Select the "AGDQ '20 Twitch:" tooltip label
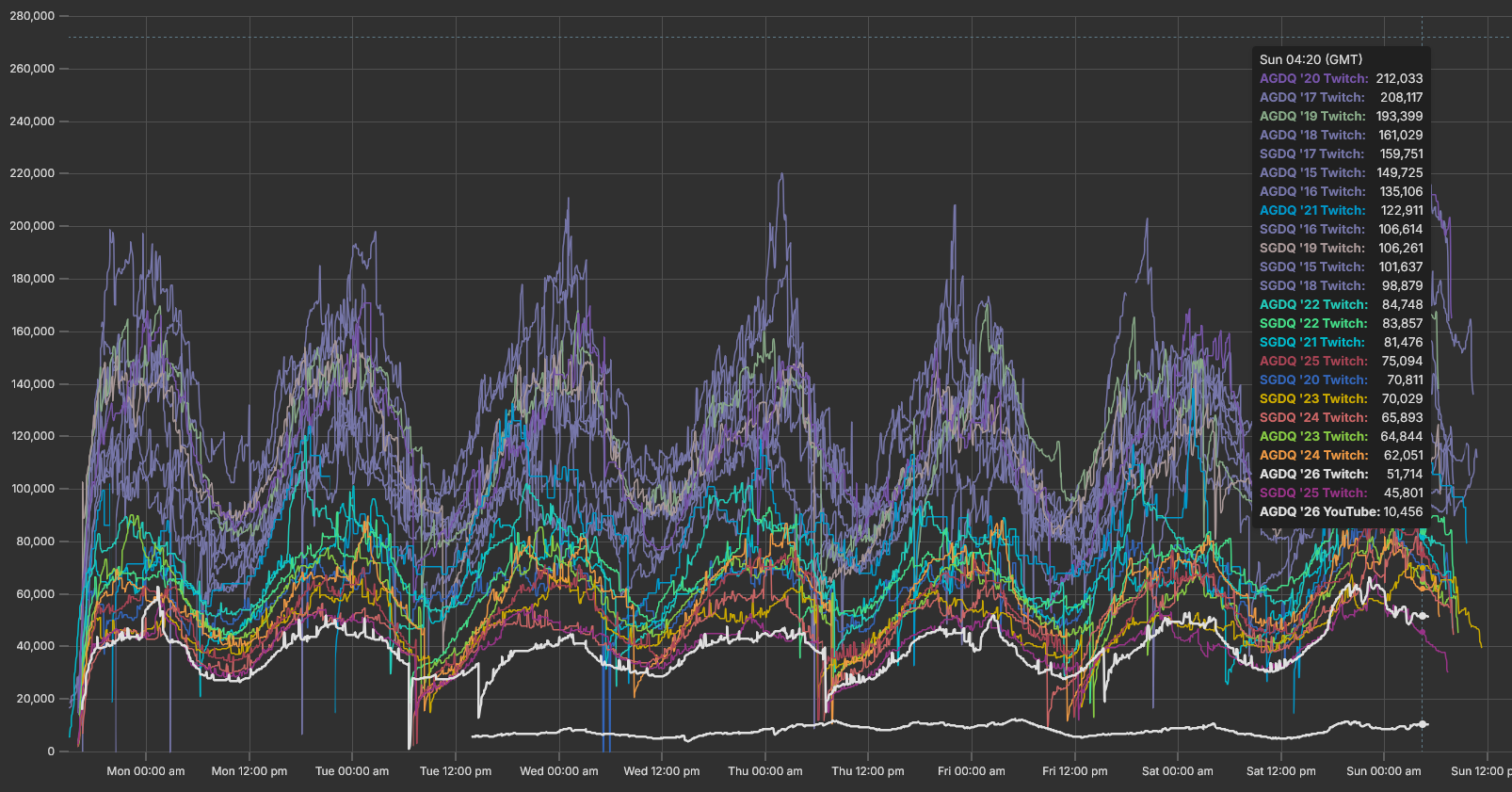The width and height of the screenshot is (1512, 792). 1314,78
